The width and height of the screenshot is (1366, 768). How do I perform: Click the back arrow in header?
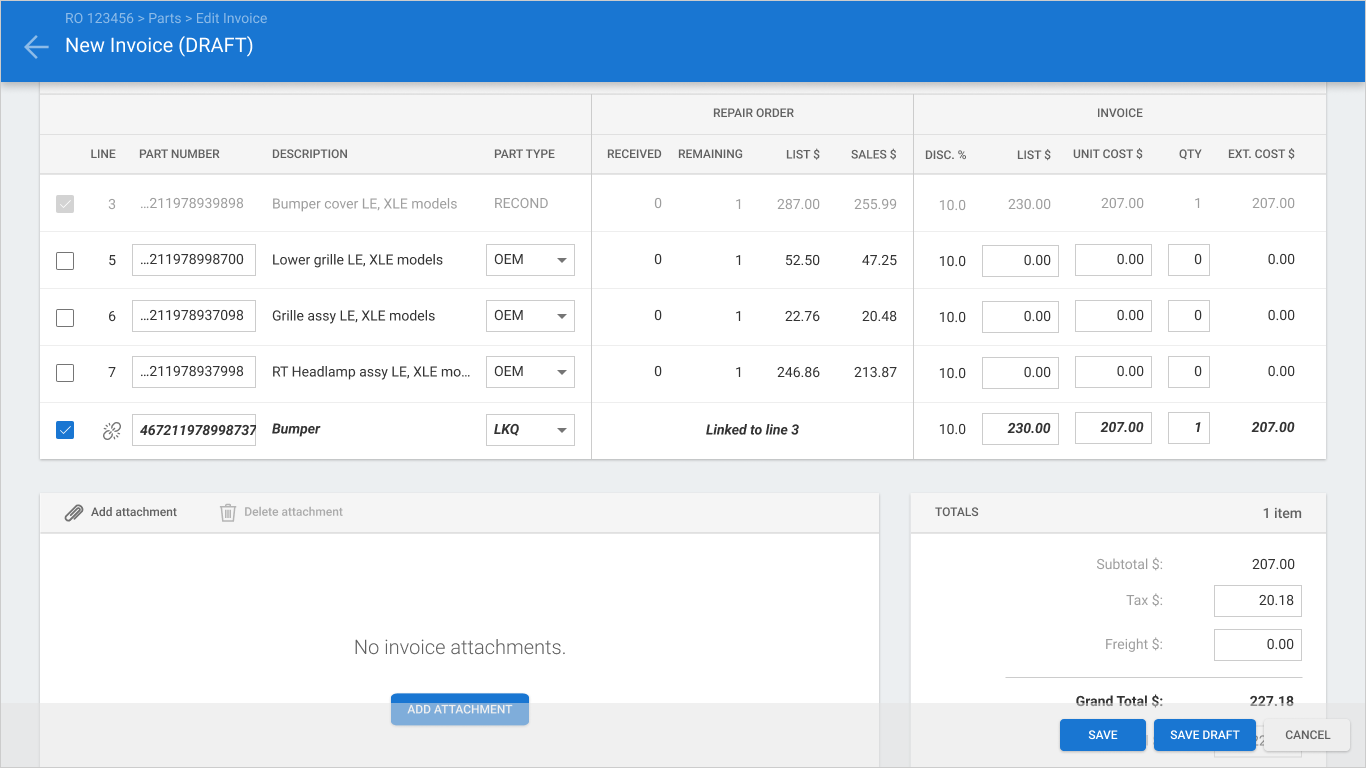[36, 46]
